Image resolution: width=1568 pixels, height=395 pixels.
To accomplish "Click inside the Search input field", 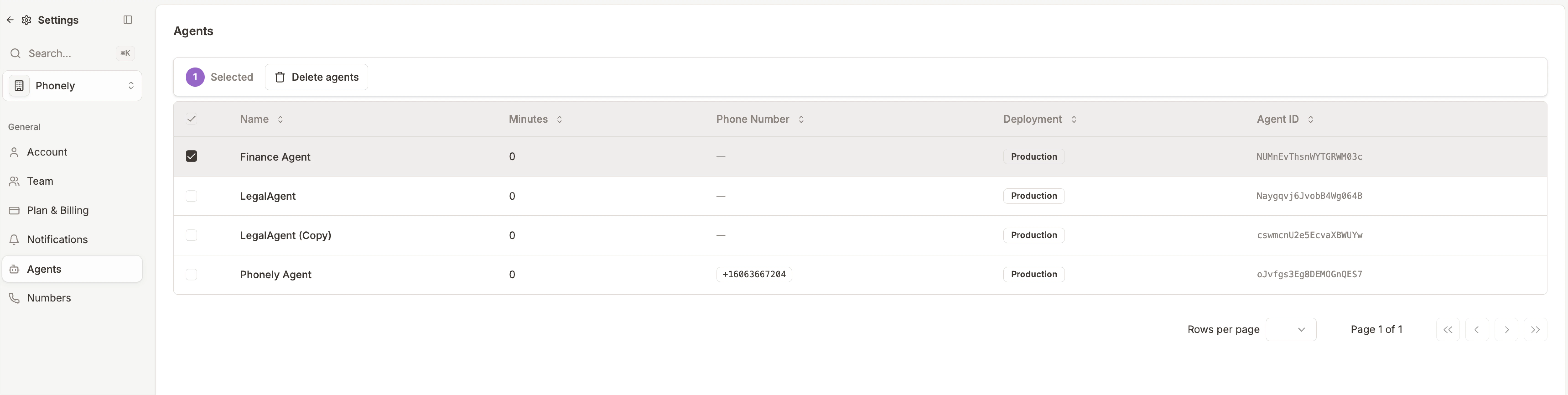I will (x=67, y=53).
